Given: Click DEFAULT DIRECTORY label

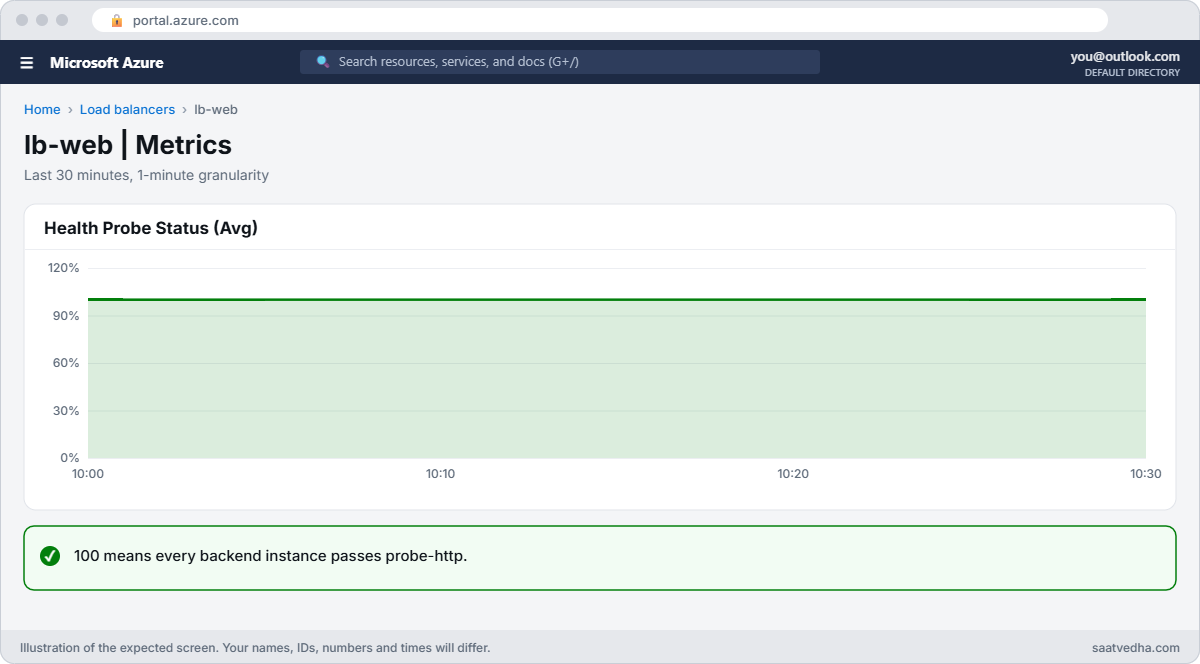Looking at the screenshot, I should click(x=1132, y=73).
